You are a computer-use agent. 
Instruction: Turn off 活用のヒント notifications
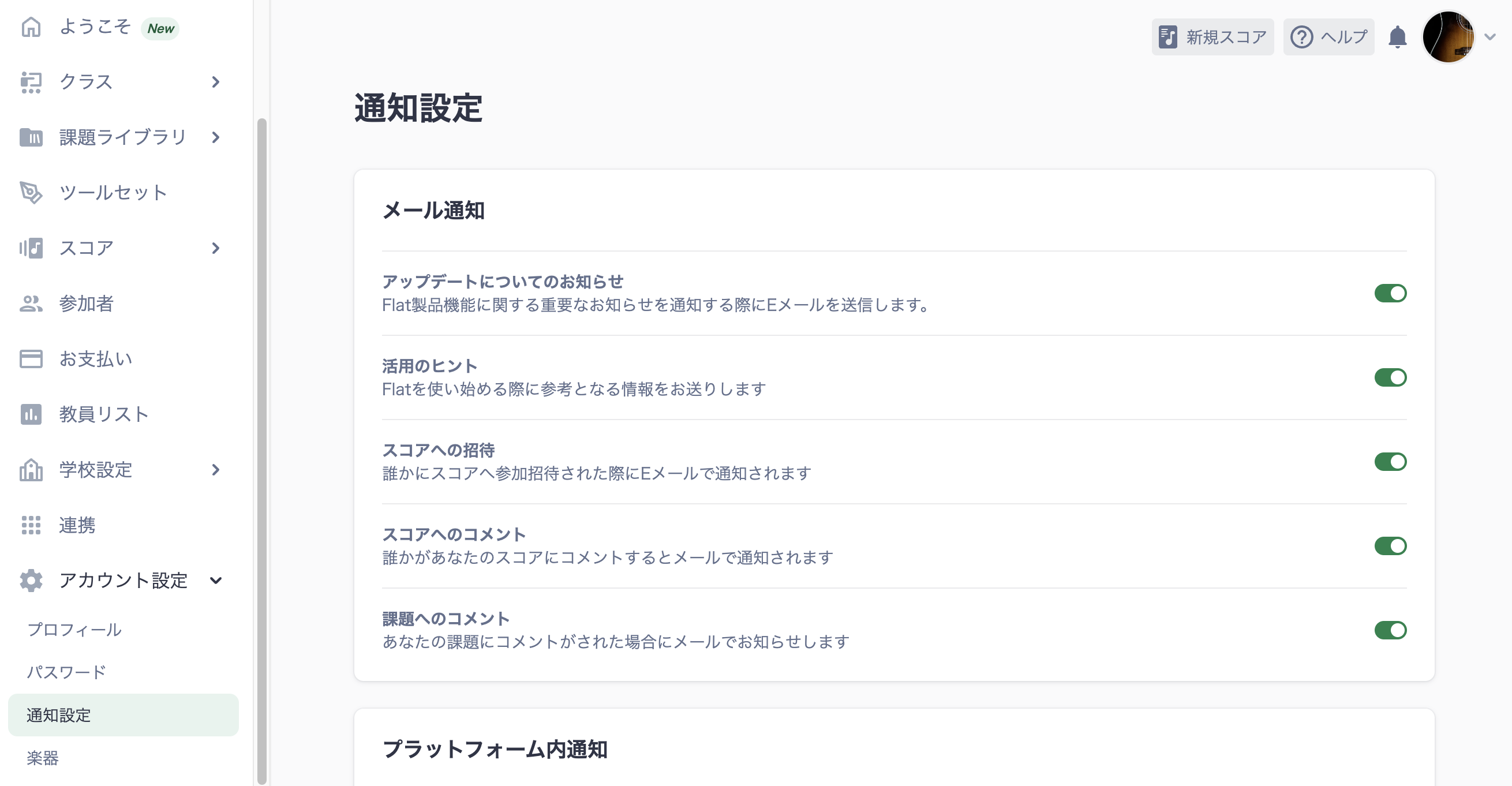pos(1391,377)
